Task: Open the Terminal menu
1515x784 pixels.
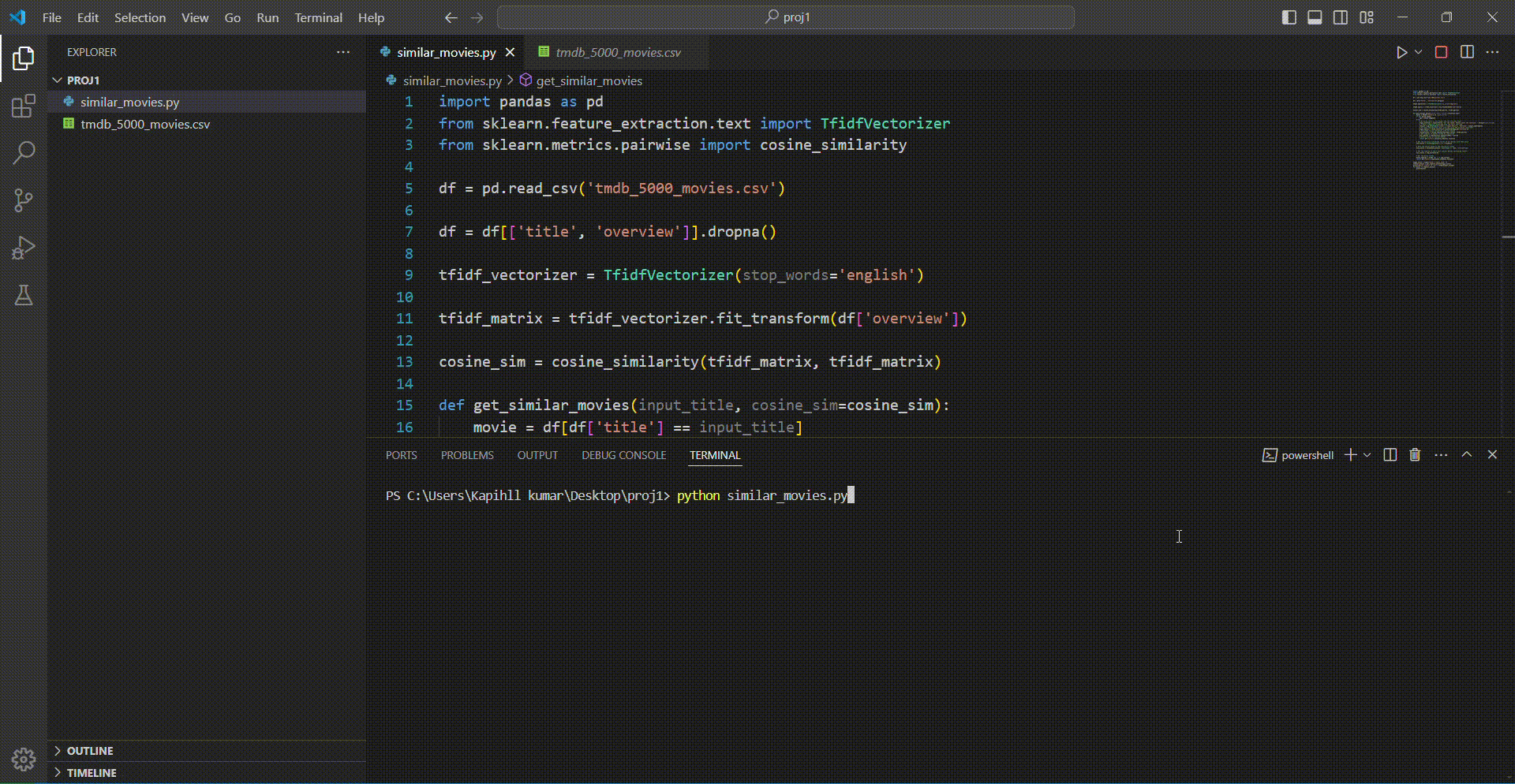Action: [x=319, y=17]
